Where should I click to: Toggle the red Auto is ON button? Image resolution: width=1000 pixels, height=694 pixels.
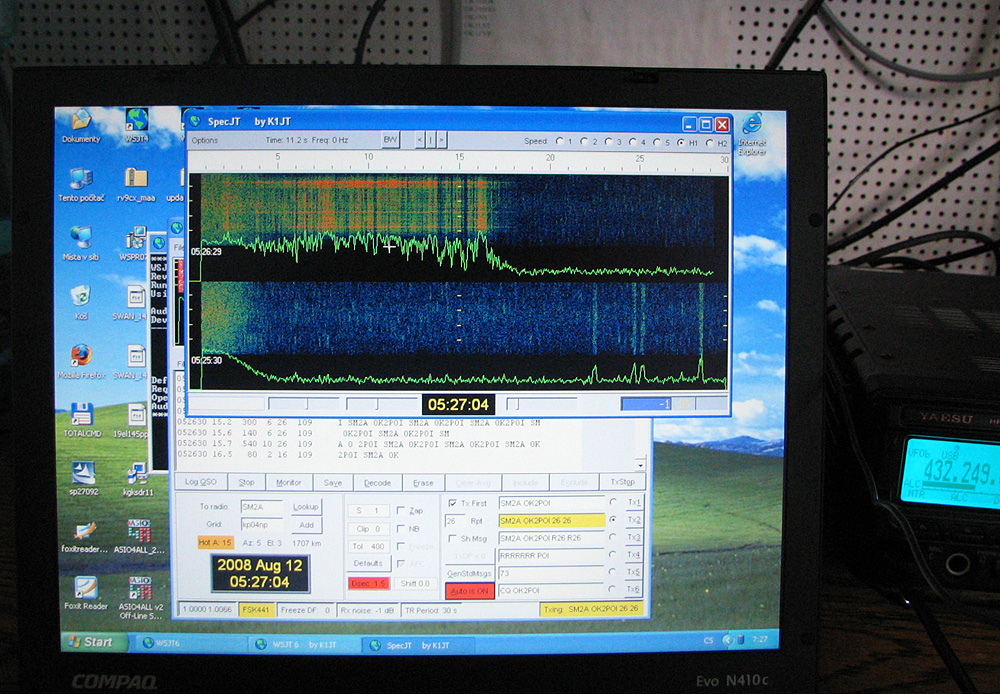pos(469,591)
